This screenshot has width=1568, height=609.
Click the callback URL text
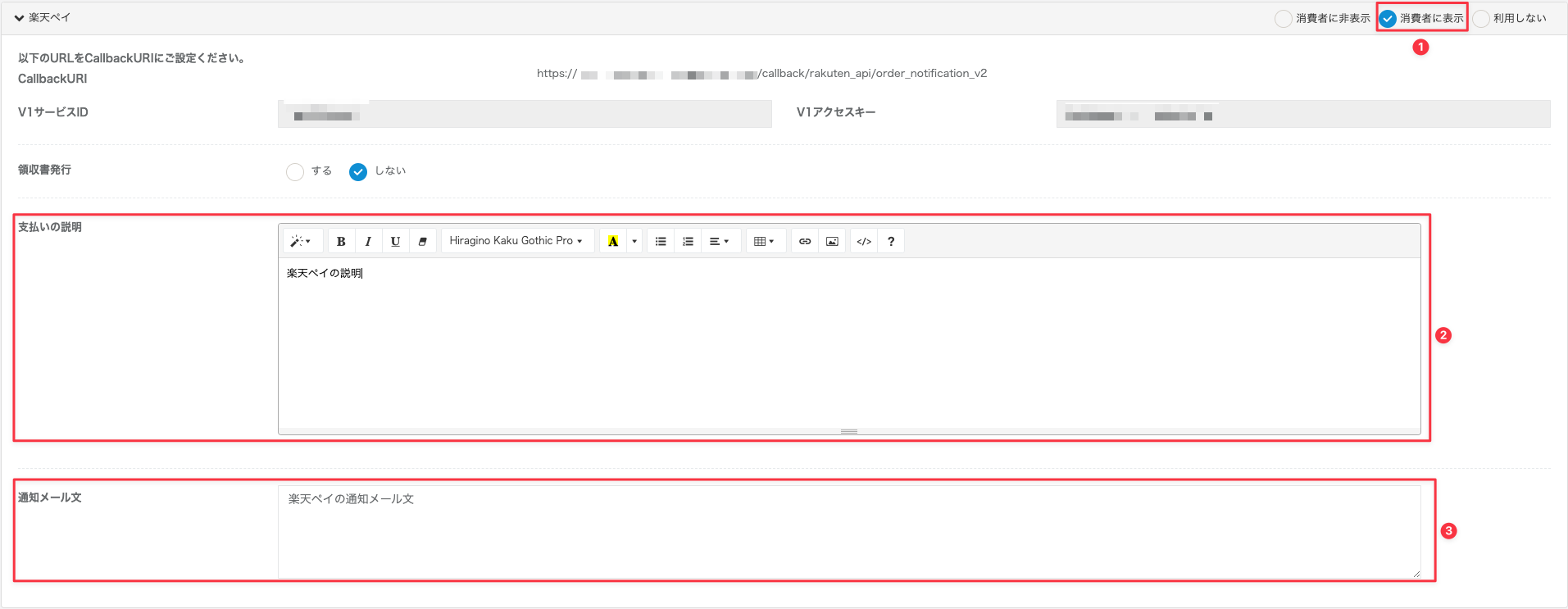[x=761, y=74]
